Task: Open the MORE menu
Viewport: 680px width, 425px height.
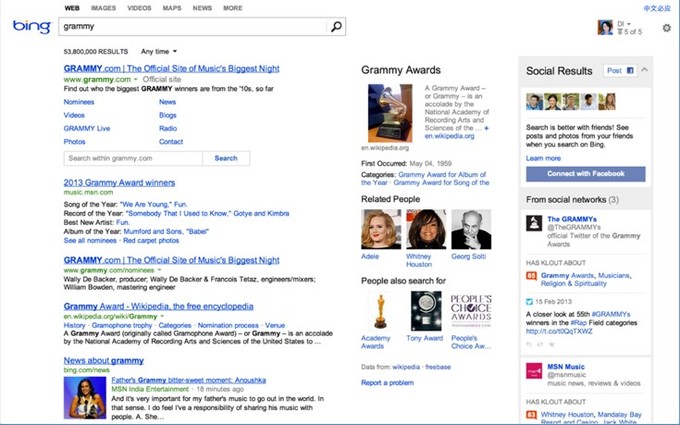Action: point(233,8)
